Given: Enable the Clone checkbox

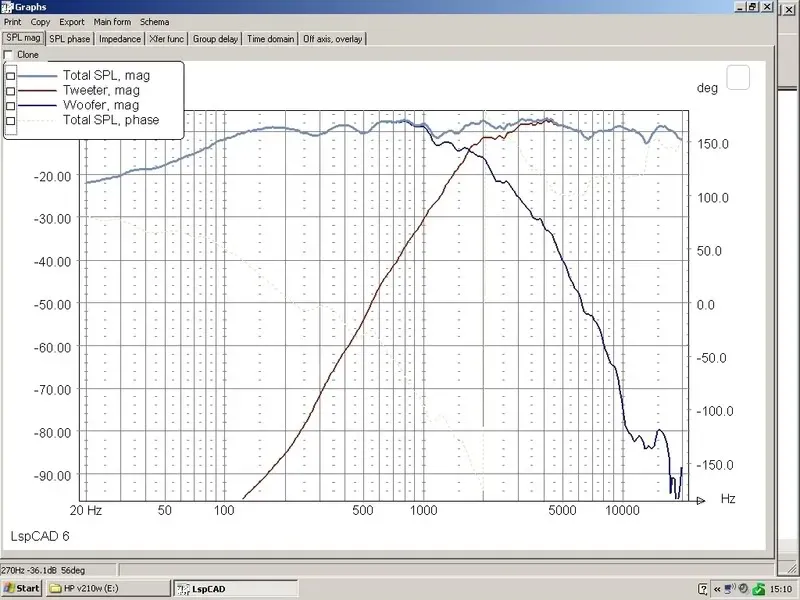Looking at the screenshot, I should 8,55.
